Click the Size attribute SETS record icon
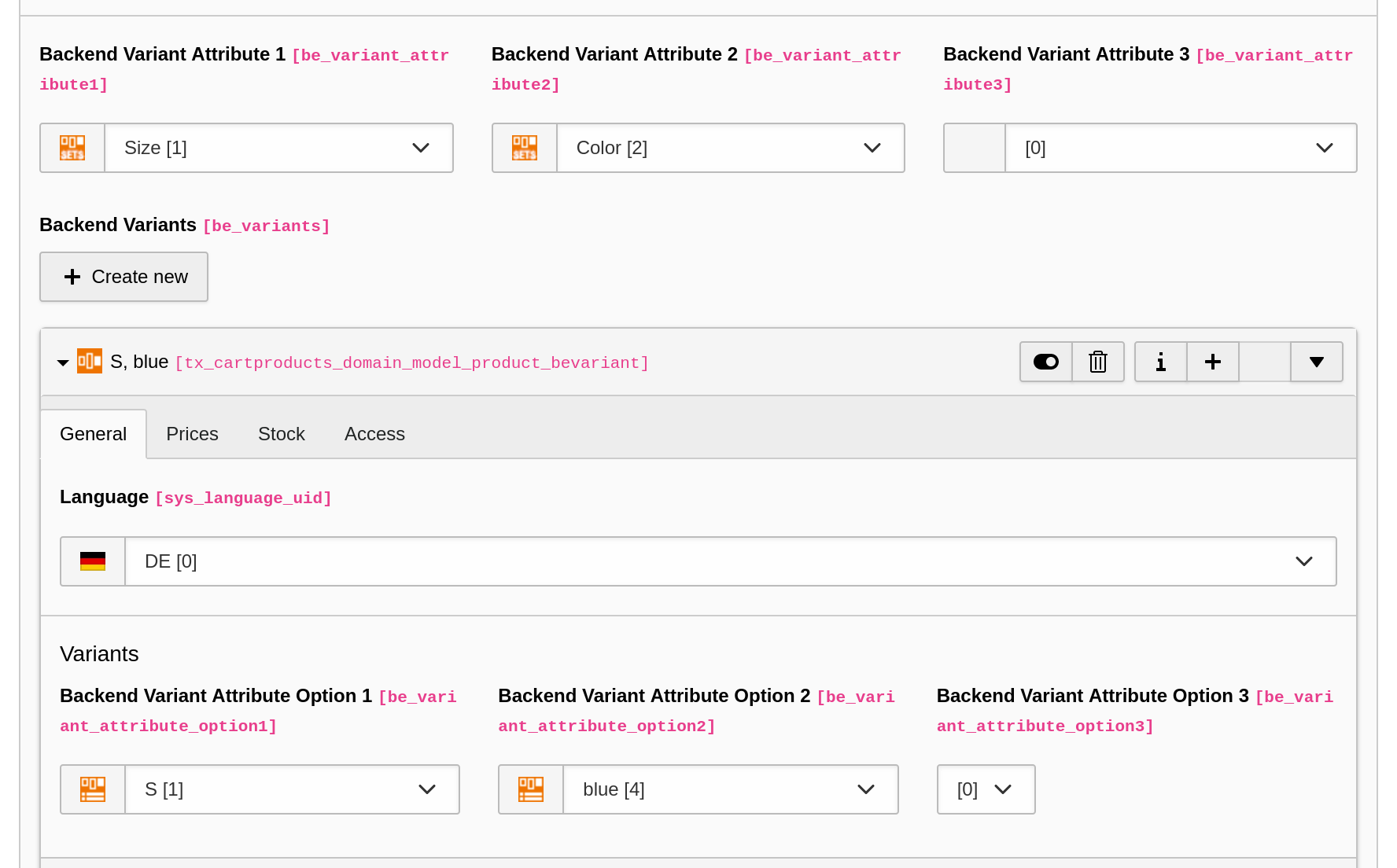The width and height of the screenshot is (1397, 868). coord(72,148)
